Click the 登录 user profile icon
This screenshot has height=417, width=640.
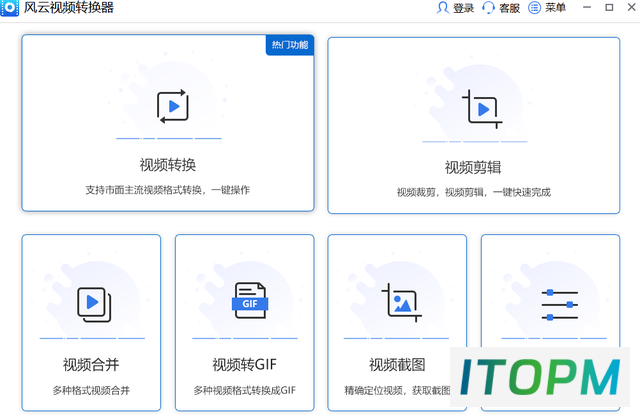442,8
